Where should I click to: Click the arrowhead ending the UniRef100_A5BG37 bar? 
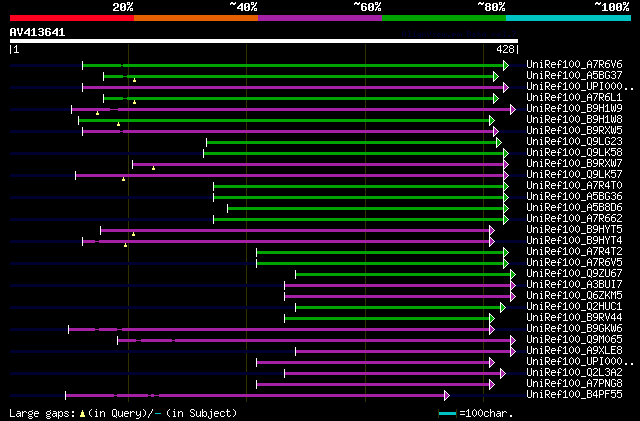(x=496, y=76)
